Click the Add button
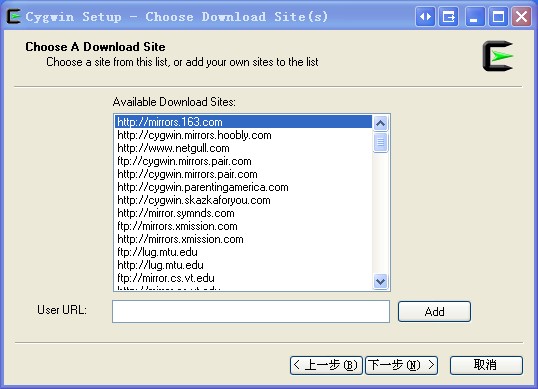The image size is (538, 389). pos(434,311)
